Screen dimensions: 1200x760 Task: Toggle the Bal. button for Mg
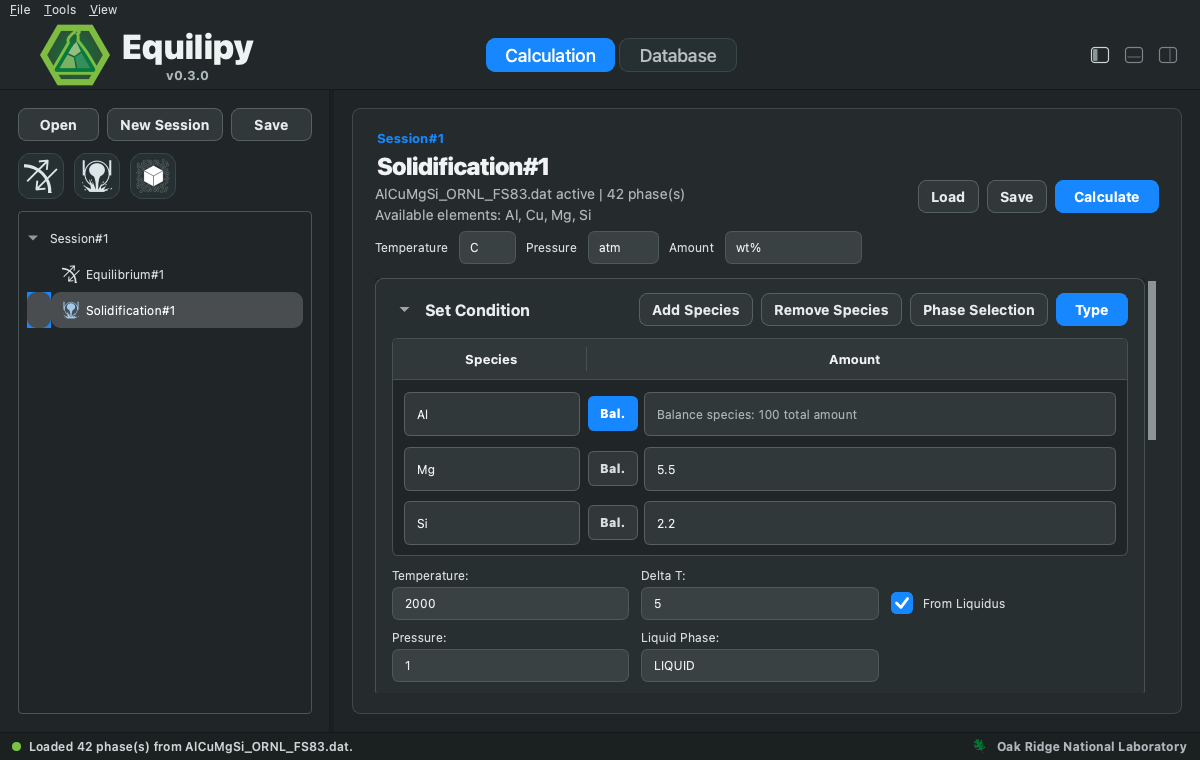613,468
